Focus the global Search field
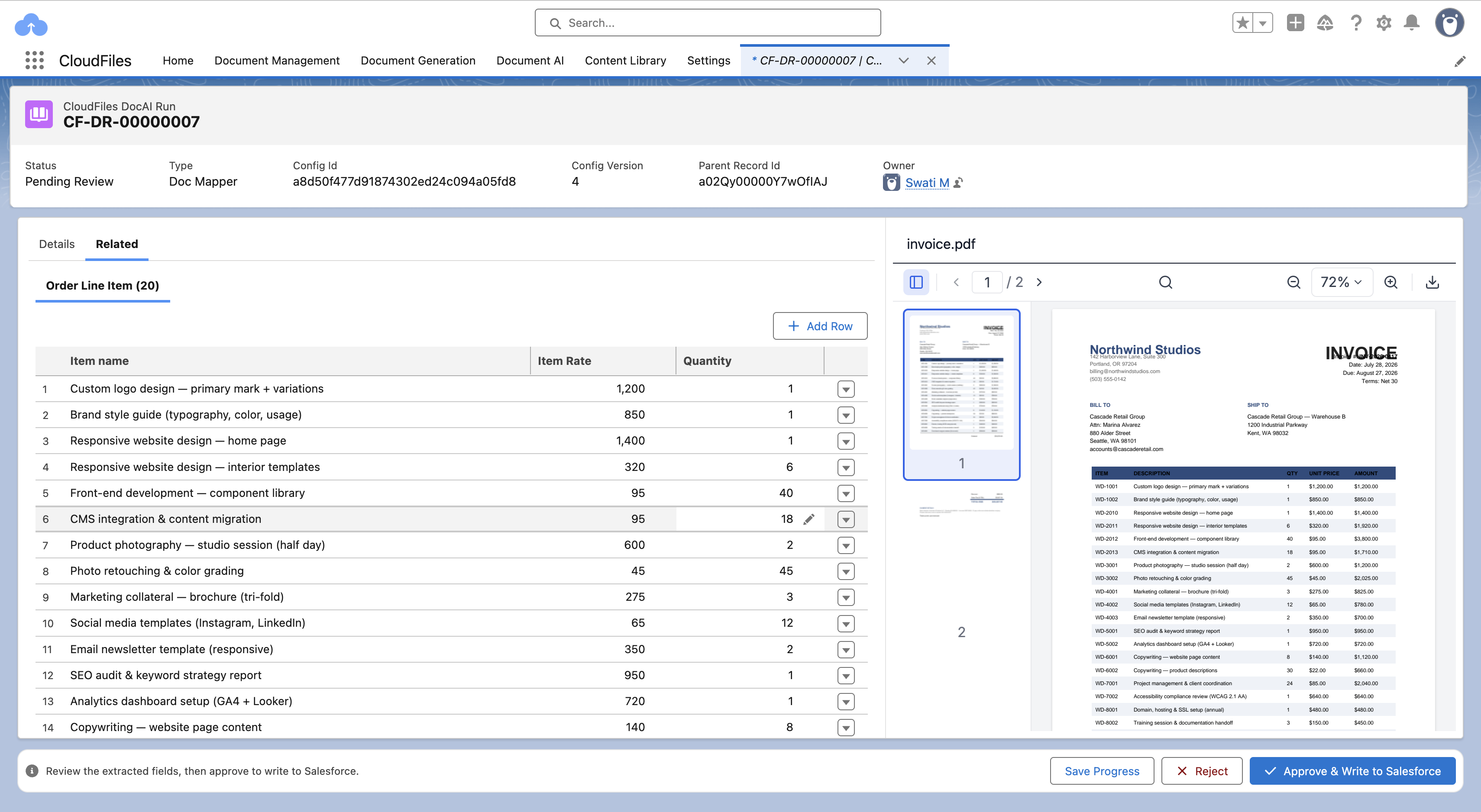1481x812 pixels. [x=707, y=23]
